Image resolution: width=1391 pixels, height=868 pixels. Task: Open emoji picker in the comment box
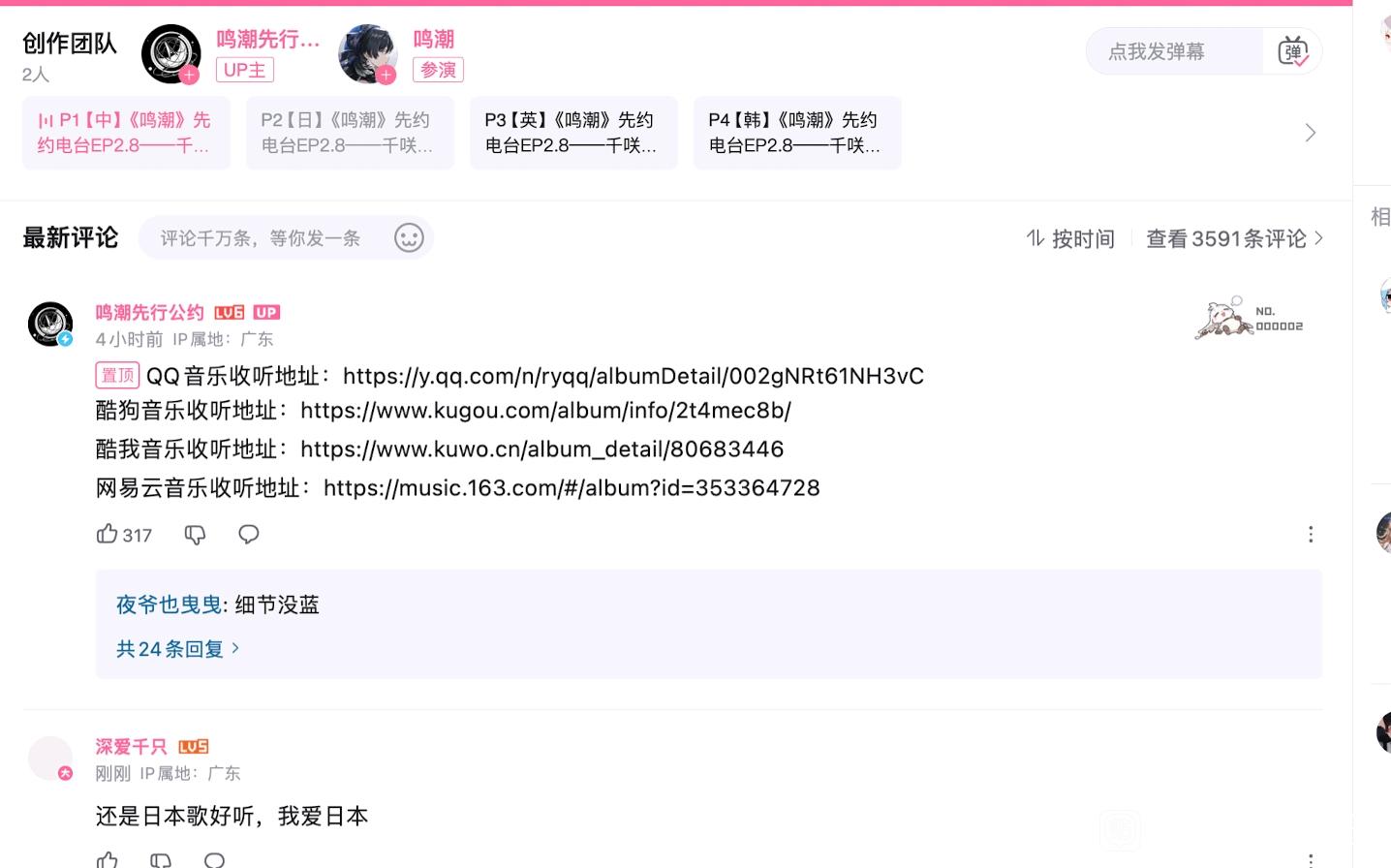coord(409,238)
